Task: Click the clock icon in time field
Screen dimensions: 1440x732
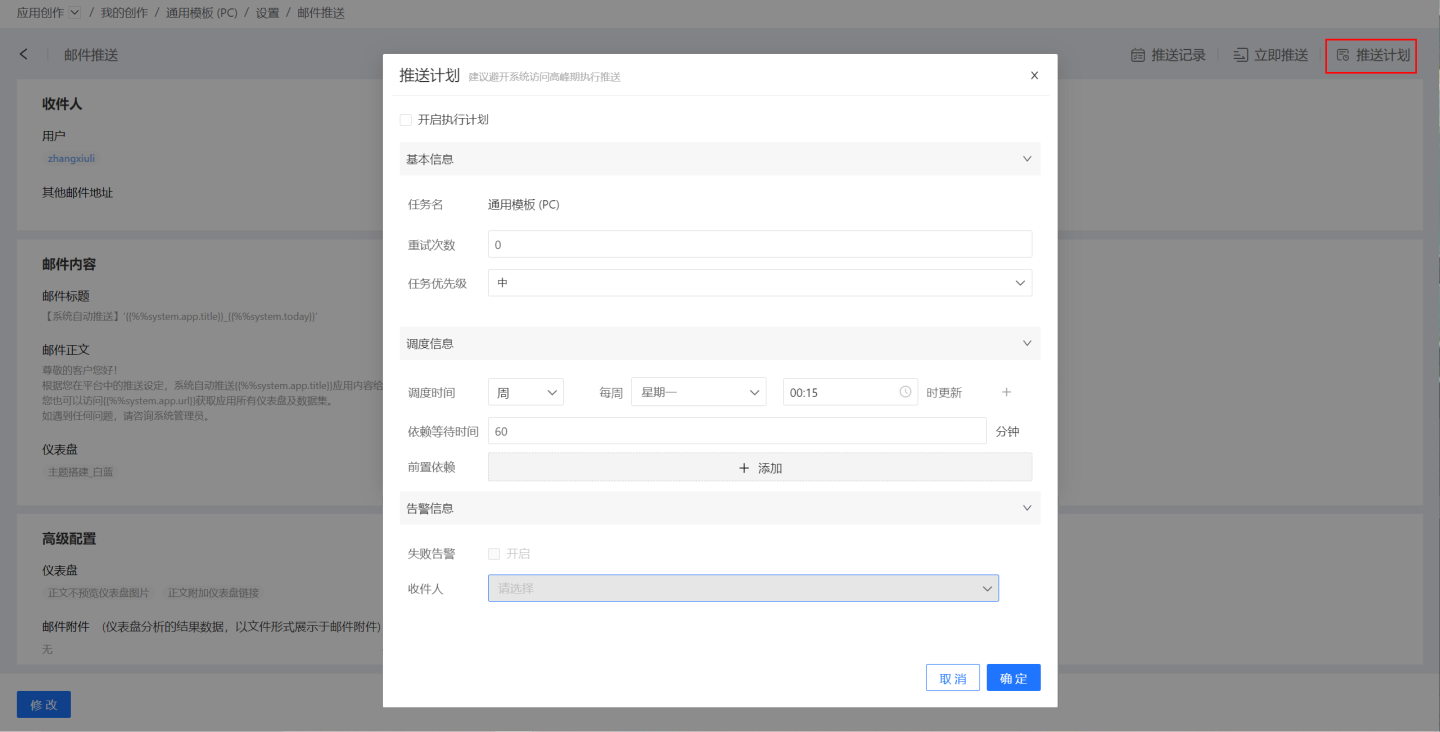Action: tap(905, 392)
